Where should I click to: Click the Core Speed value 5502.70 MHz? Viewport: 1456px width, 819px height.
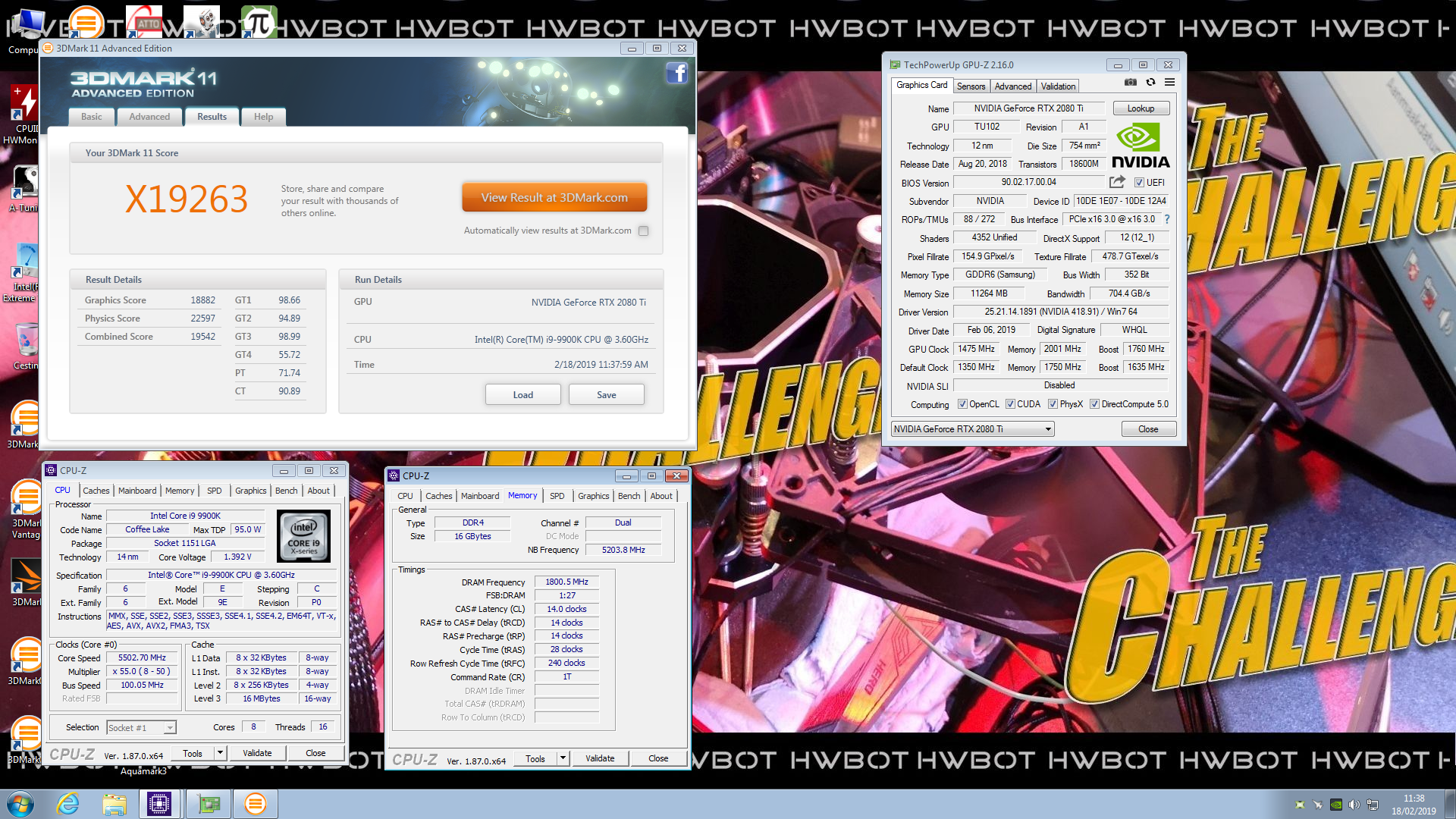[142, 658]
